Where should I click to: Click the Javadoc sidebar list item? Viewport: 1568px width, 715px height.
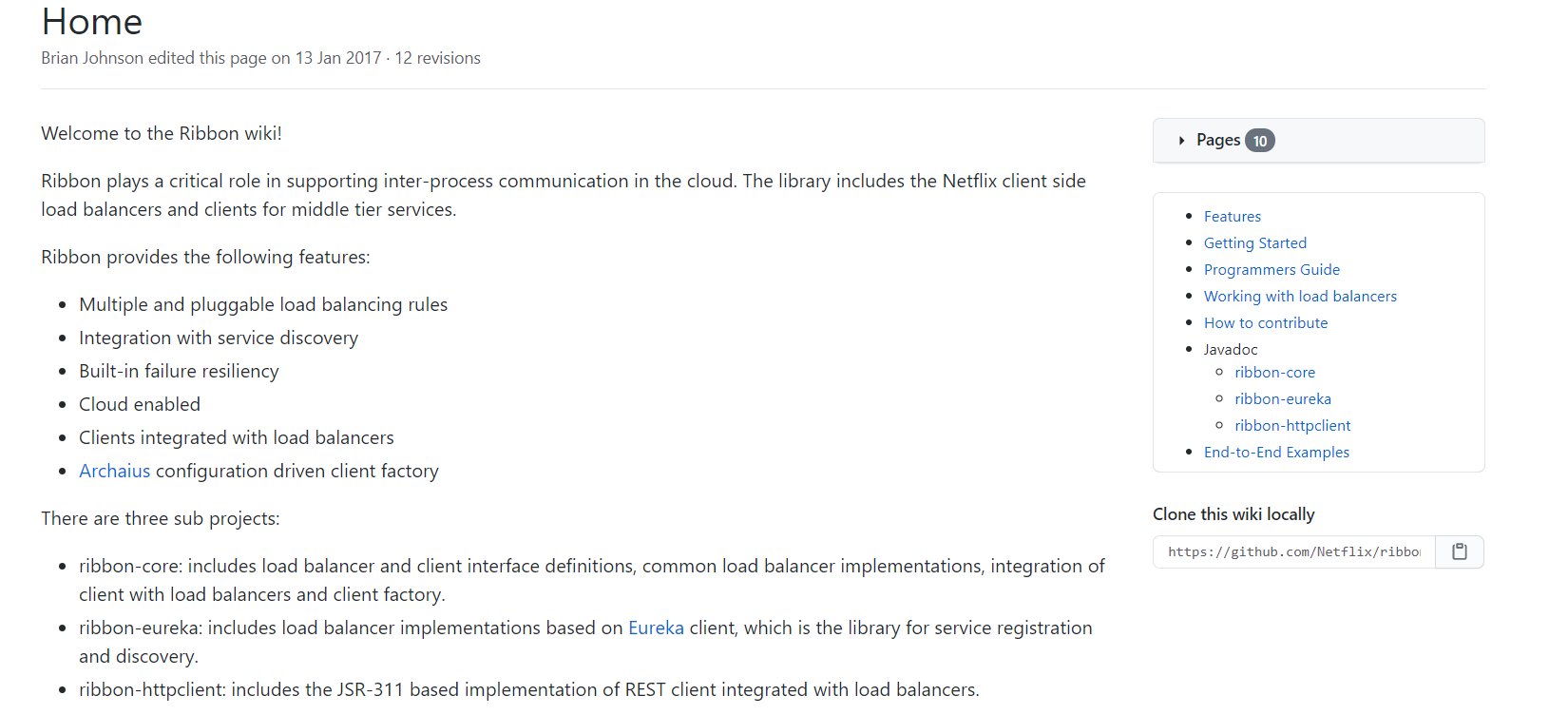pyautogui.click(x=1231, y=350)
